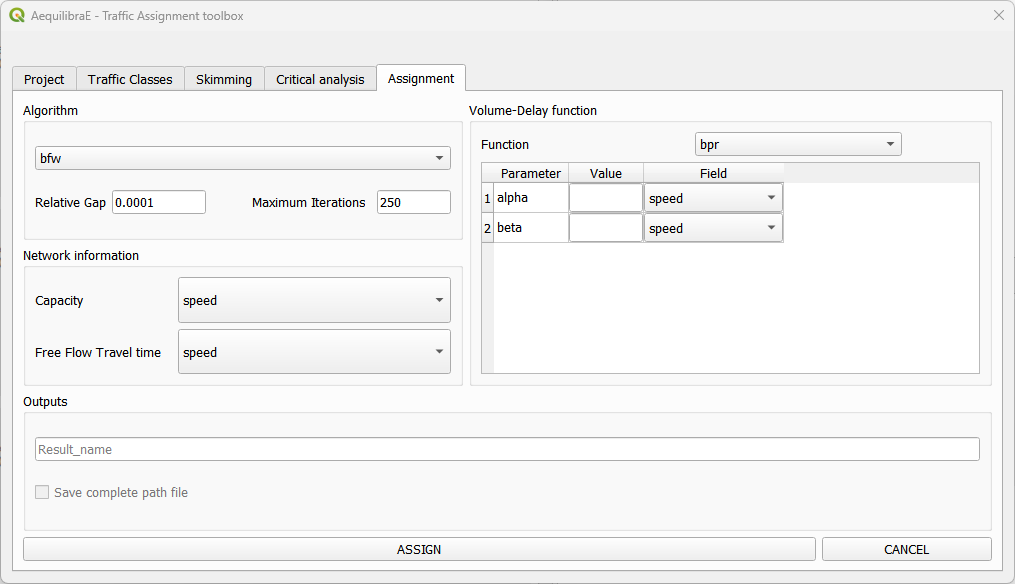Click the alpha Value cell

(x=605, y=198)
